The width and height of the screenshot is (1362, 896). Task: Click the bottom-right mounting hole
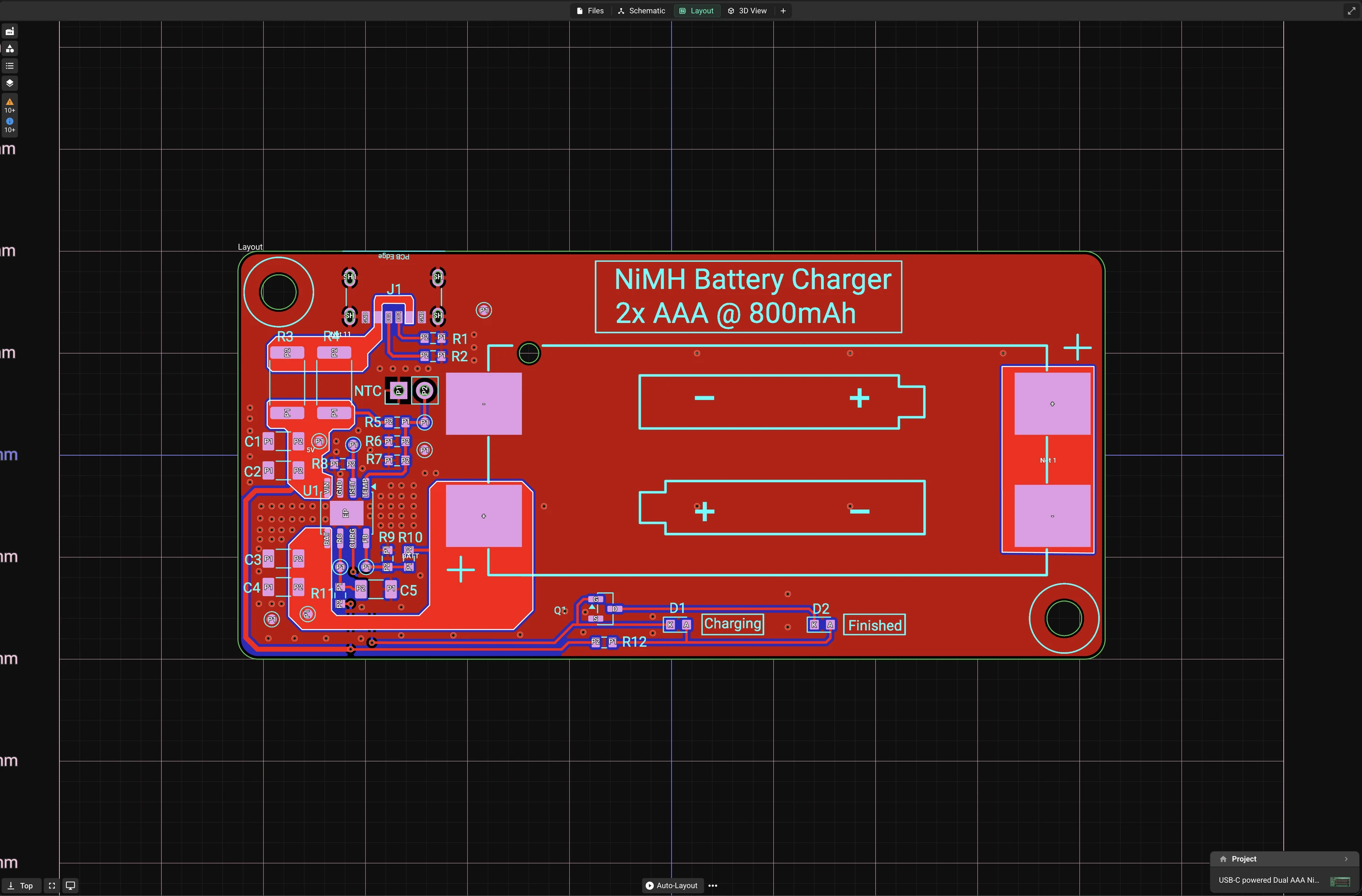1064,618
